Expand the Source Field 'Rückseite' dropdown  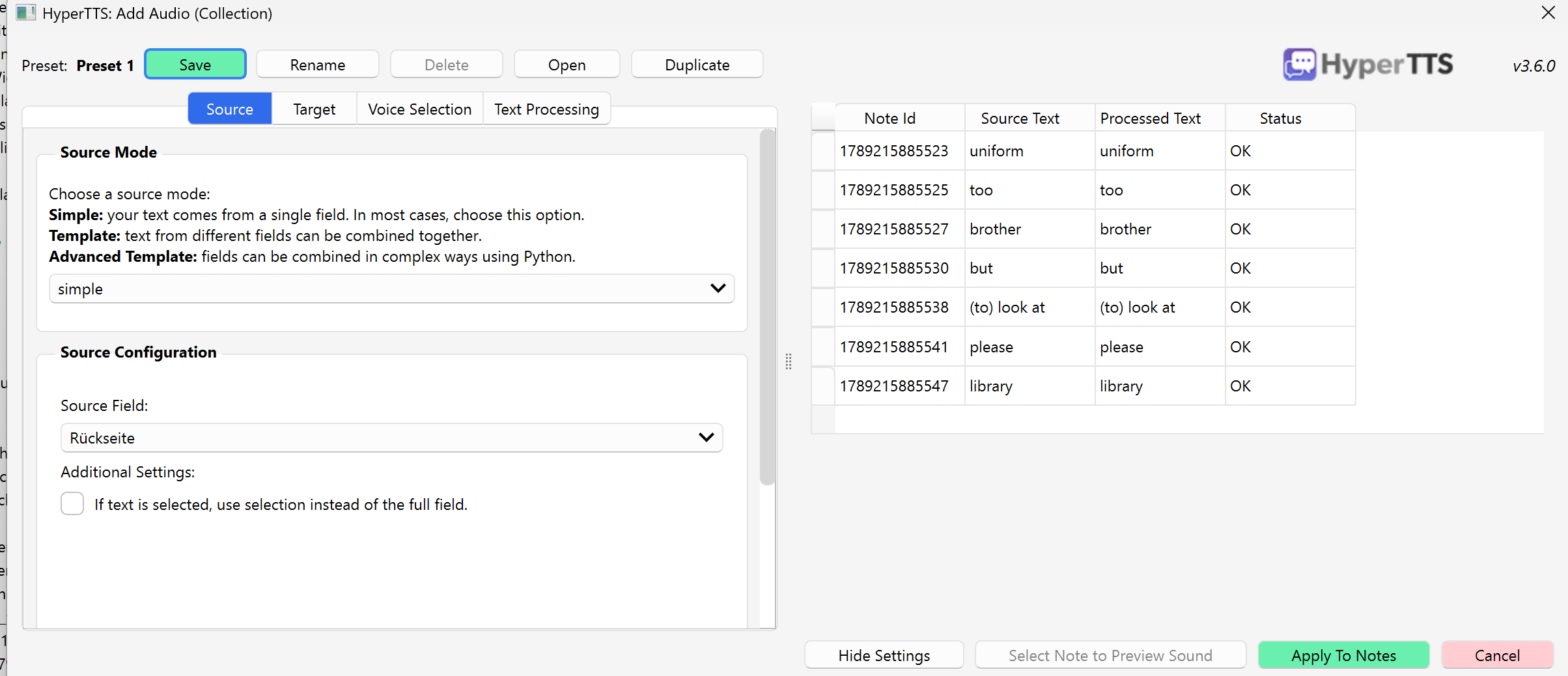392,438
